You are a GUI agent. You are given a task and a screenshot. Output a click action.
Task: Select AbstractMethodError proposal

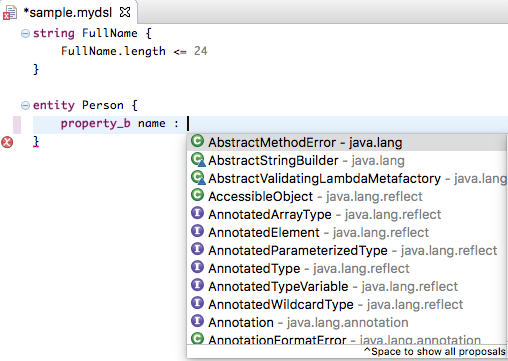(347, 142)
